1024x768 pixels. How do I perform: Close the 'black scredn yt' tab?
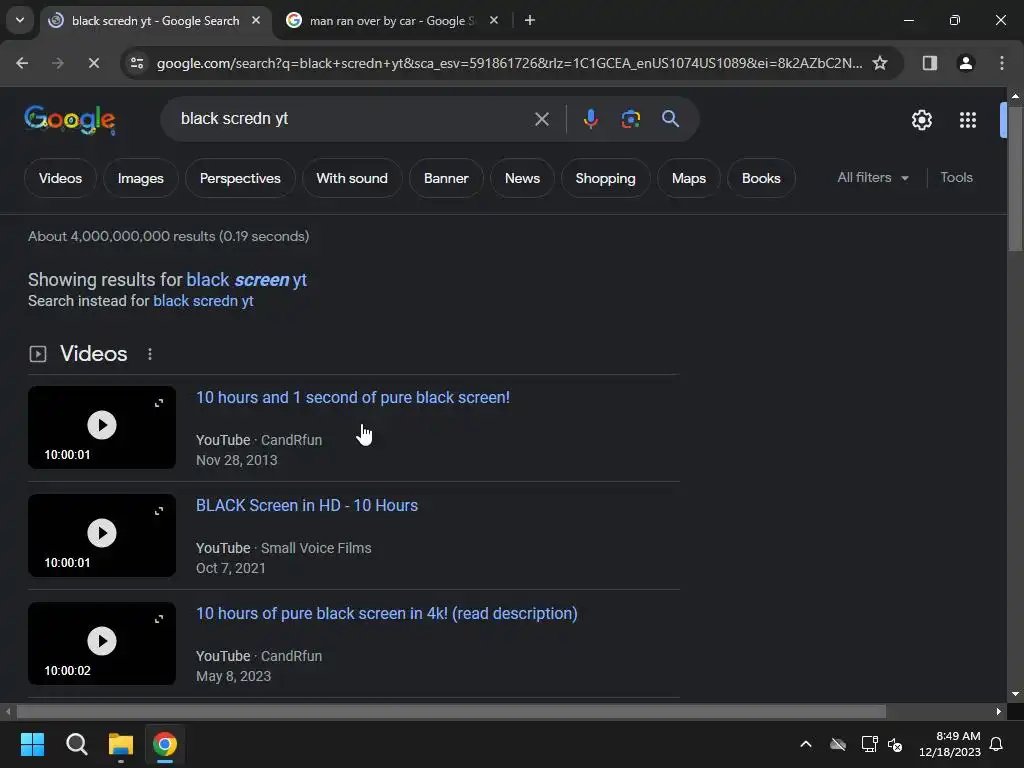[x=256, y=20]
